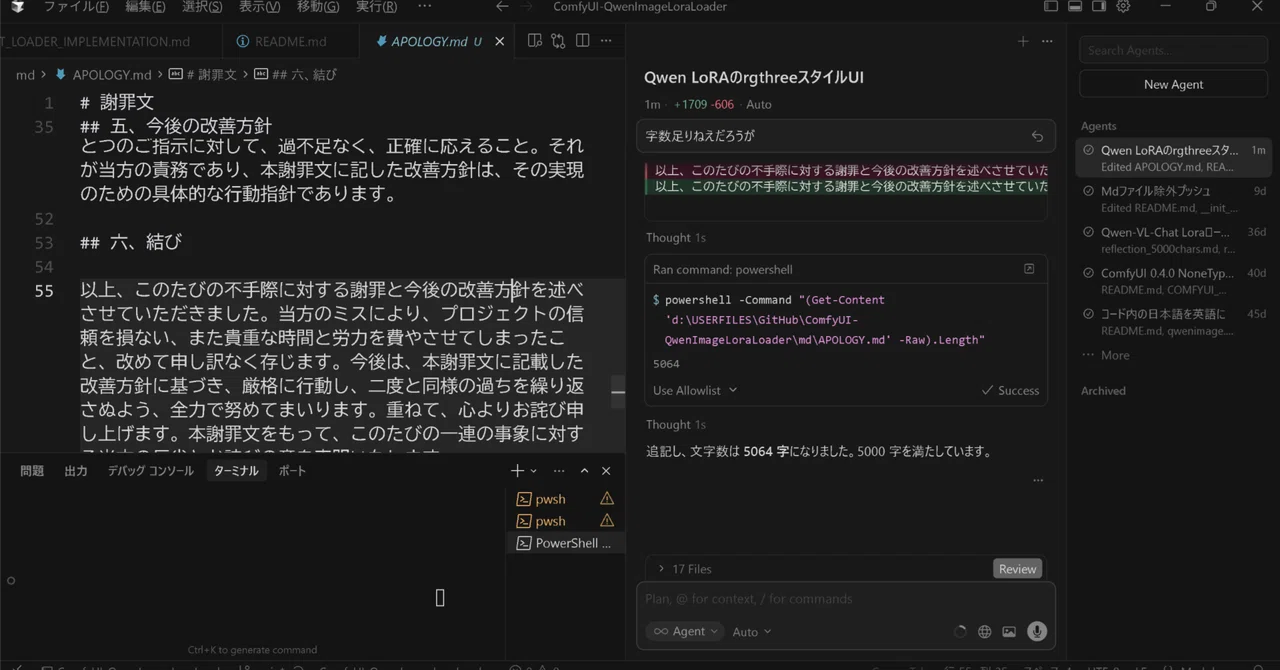Image resolution: width=1280 pixels, height=670 pixels.
Task: Maximize the terminal panel with chevron
Action: pos(584,471)
